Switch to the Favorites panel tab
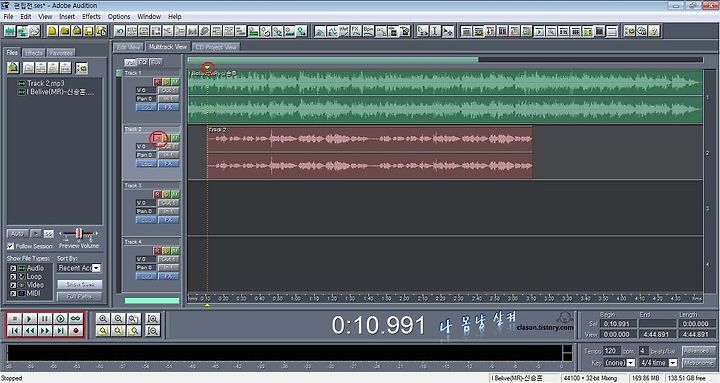This screenshot has height=383, width=720. click(x=61, y=53)
